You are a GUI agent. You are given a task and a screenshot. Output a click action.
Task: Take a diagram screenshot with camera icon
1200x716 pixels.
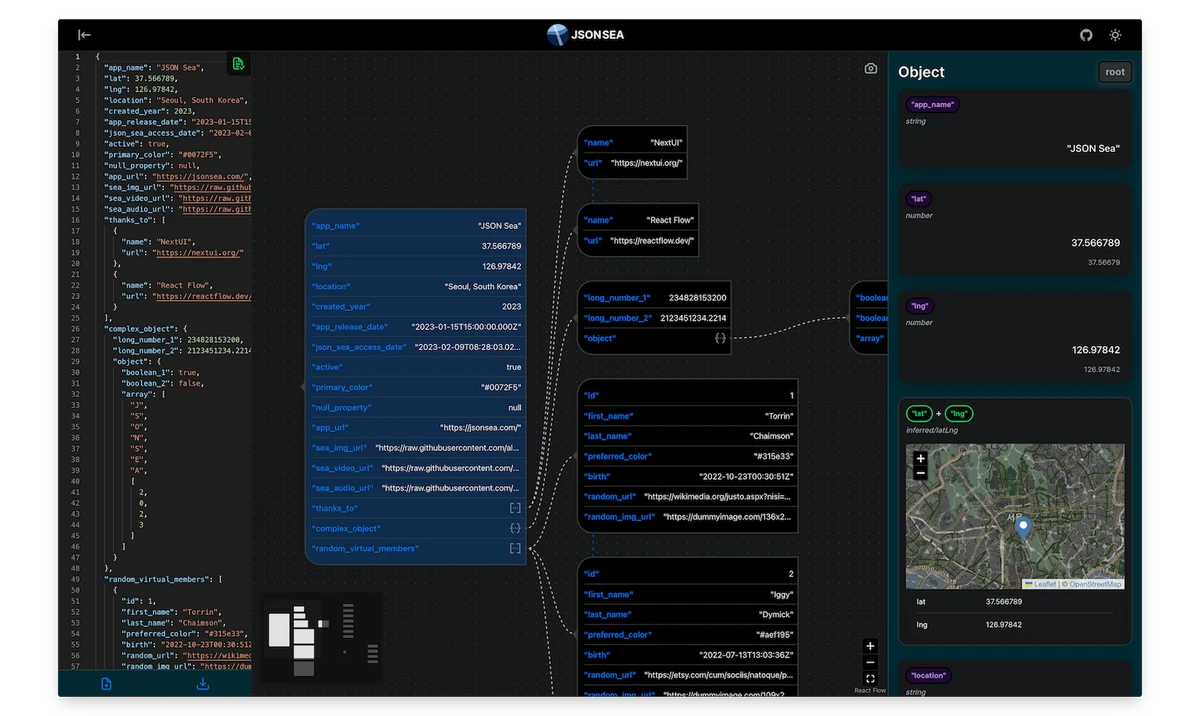tap(871, 69)
